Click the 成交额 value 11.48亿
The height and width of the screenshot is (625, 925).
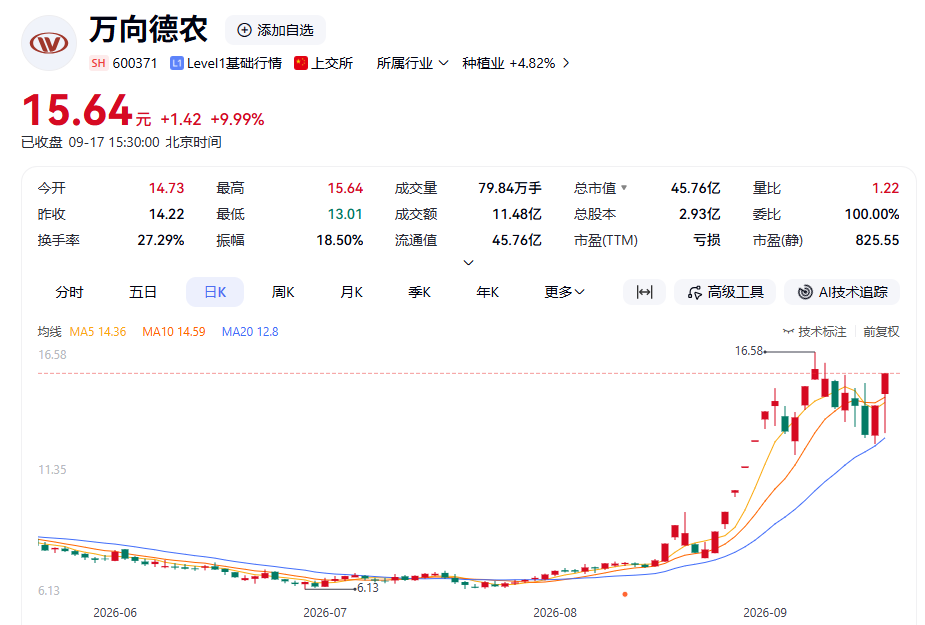[517, 214]
